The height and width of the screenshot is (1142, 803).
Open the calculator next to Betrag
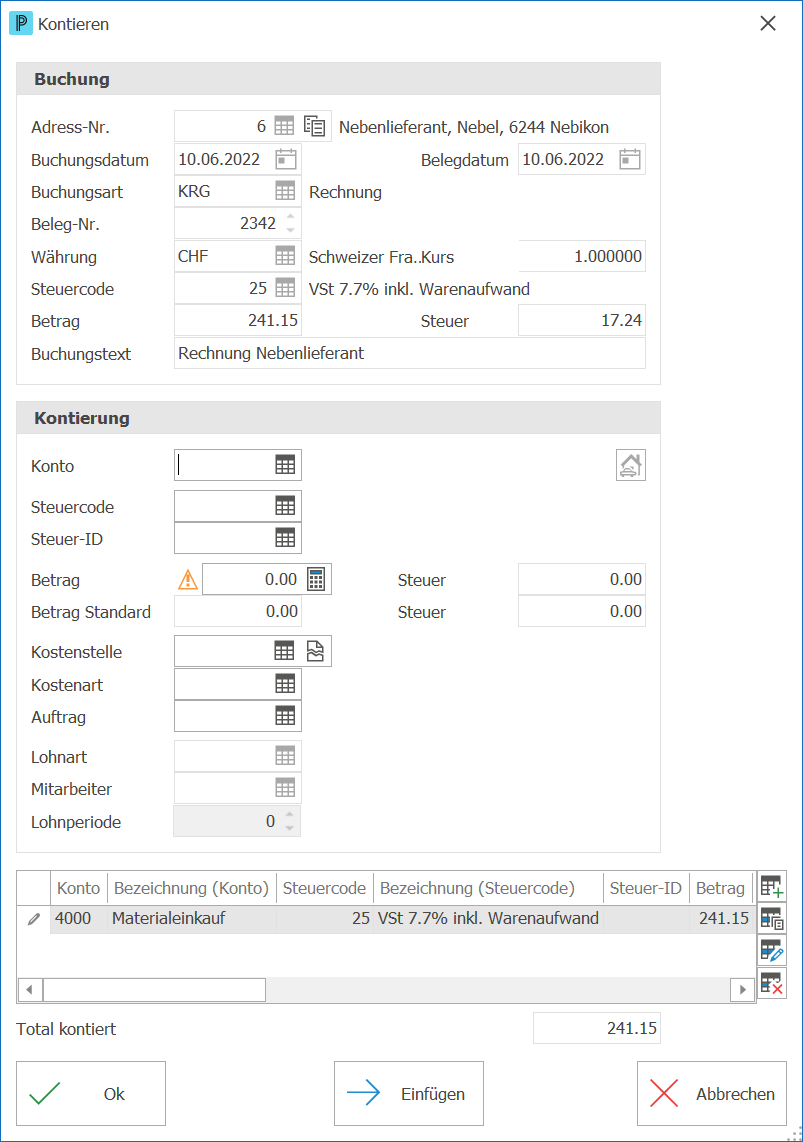tap(316, 580)
